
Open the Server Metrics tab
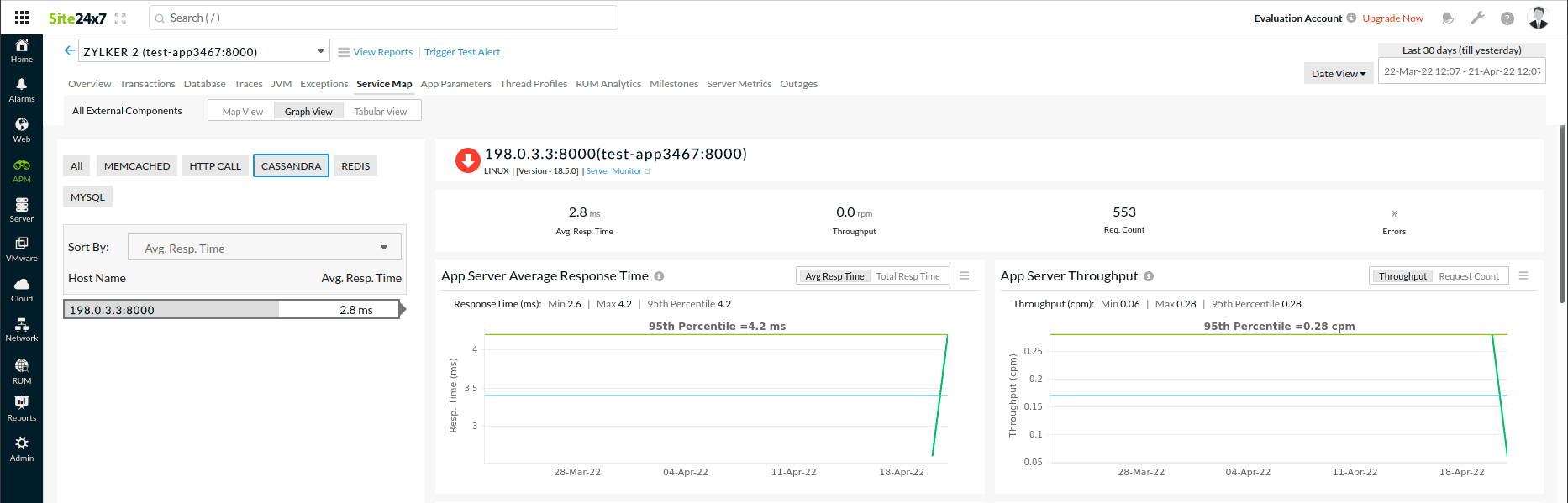tap(739, 84)
